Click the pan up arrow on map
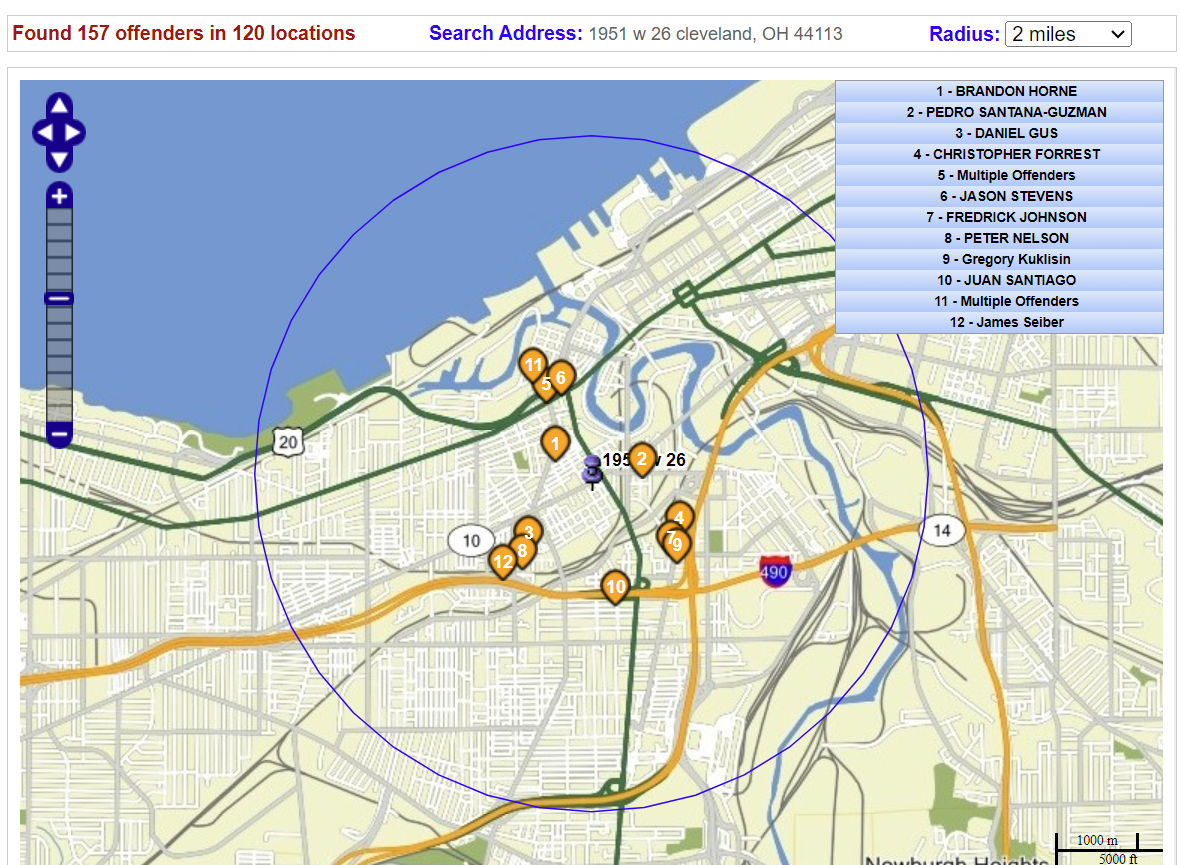The width and height of the screenshot is (1181, 865). pyautogui.click(x=59, y=106)
